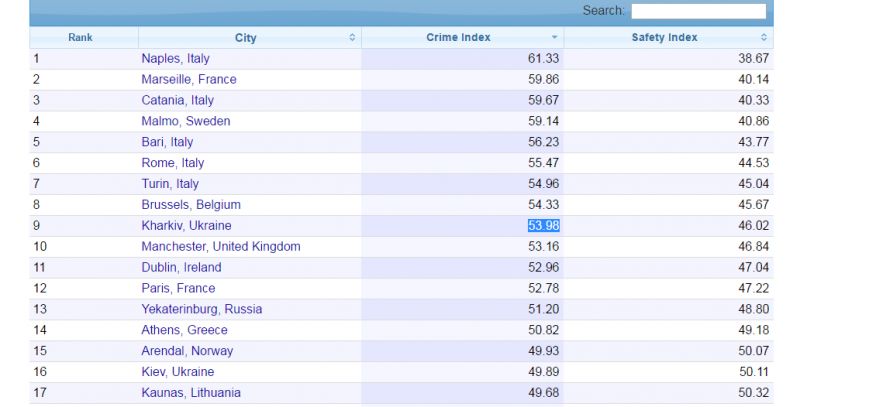Click safety index value 49.18
869x407 pixels.
(x=754, y=330)
